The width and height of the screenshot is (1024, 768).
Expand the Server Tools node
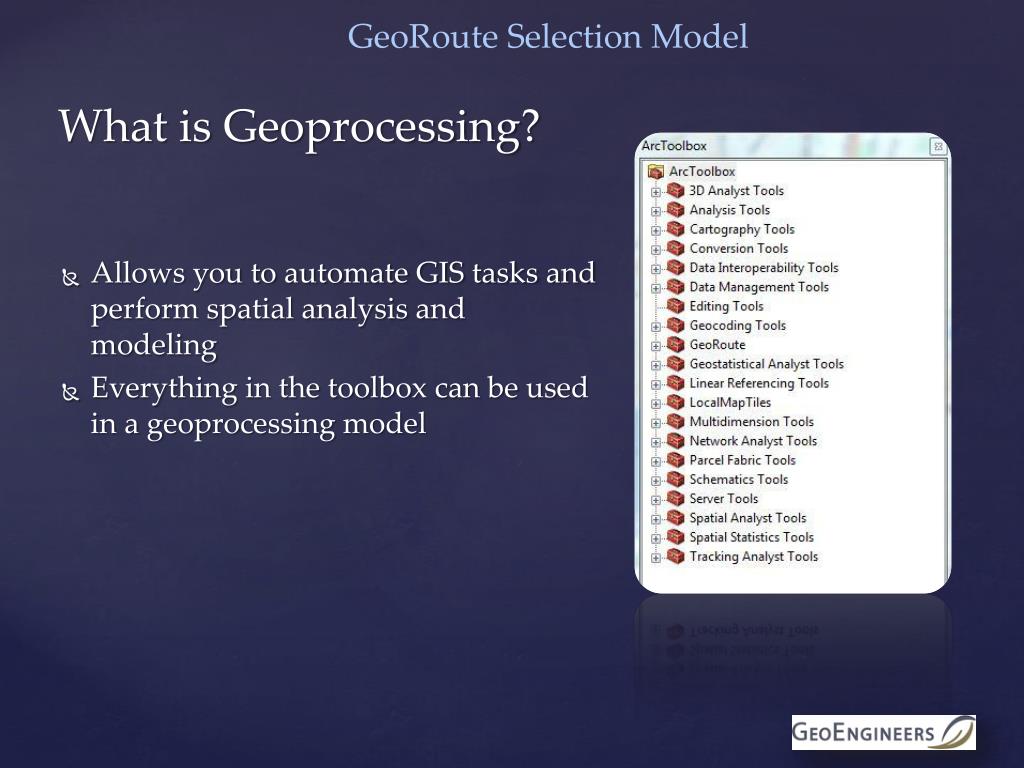[x=656, y=501]
